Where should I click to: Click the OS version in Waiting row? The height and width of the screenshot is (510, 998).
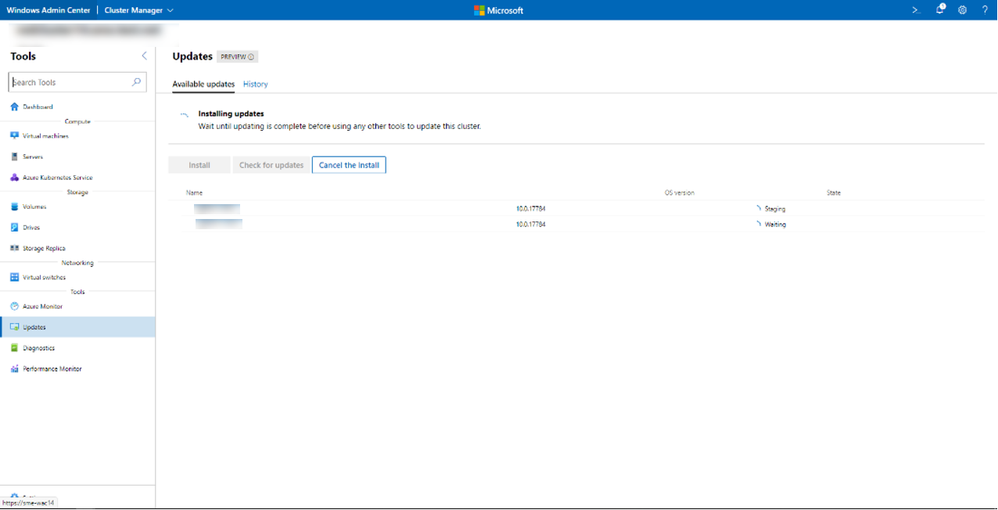click(531, 224)
